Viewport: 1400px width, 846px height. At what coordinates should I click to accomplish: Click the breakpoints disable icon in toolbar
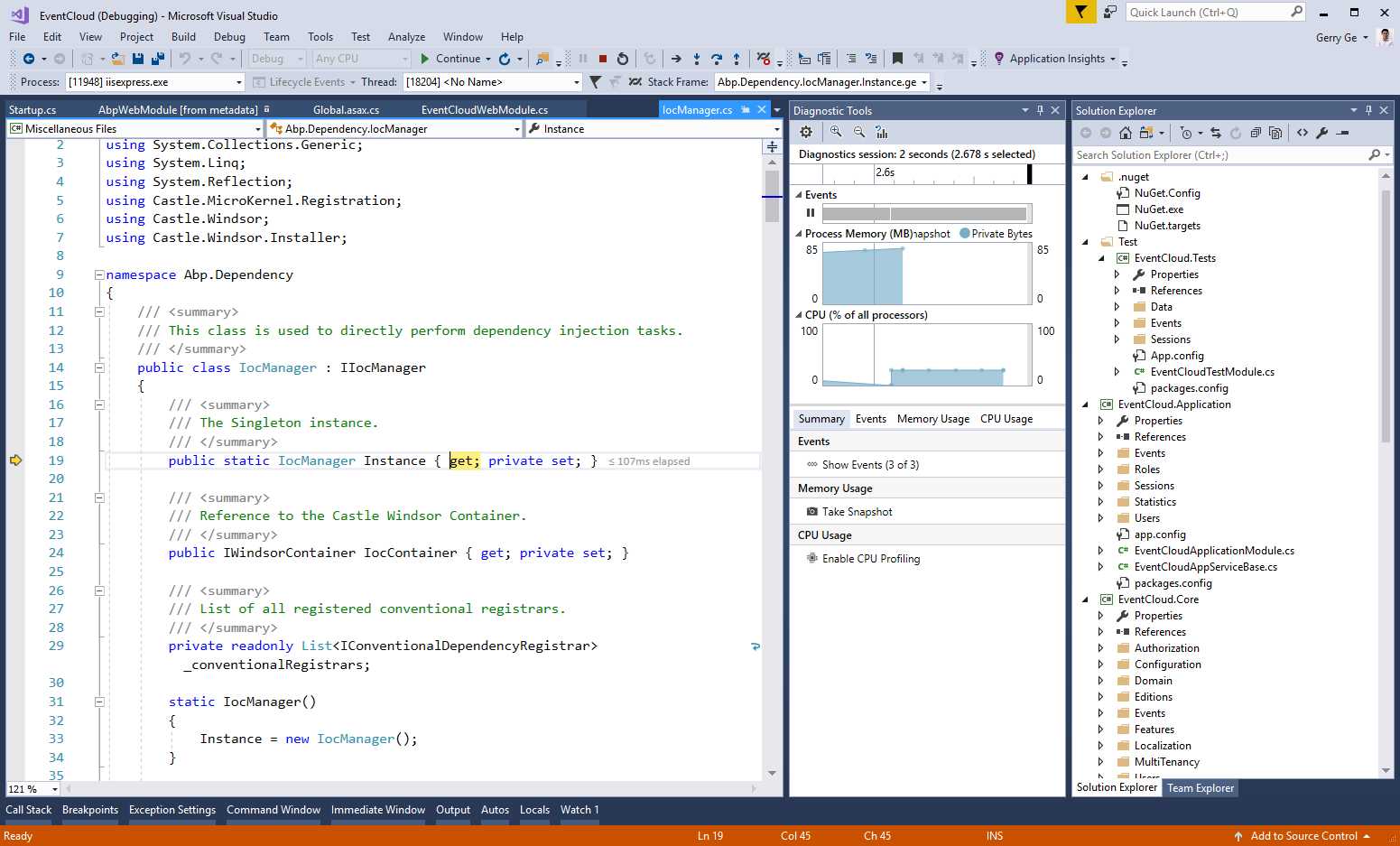click(764, 59)
